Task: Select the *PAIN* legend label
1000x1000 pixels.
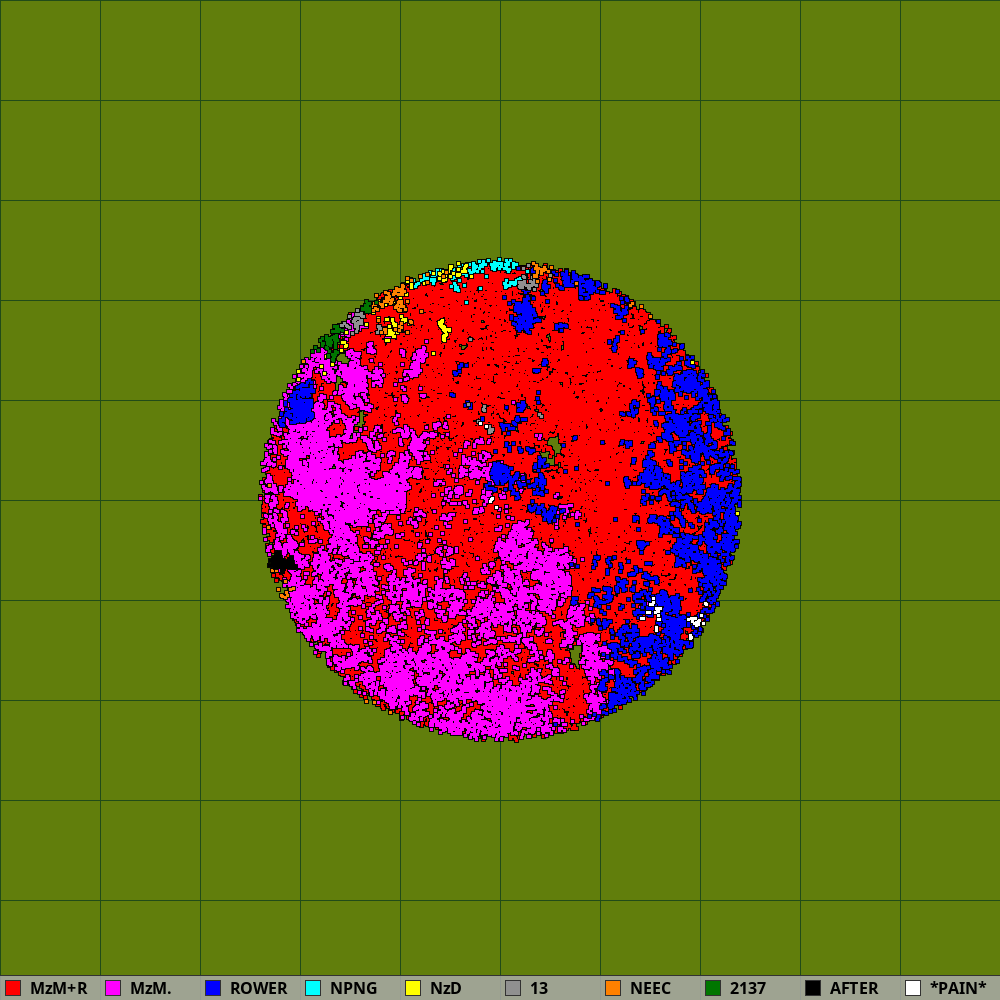Action: point(958,988)
